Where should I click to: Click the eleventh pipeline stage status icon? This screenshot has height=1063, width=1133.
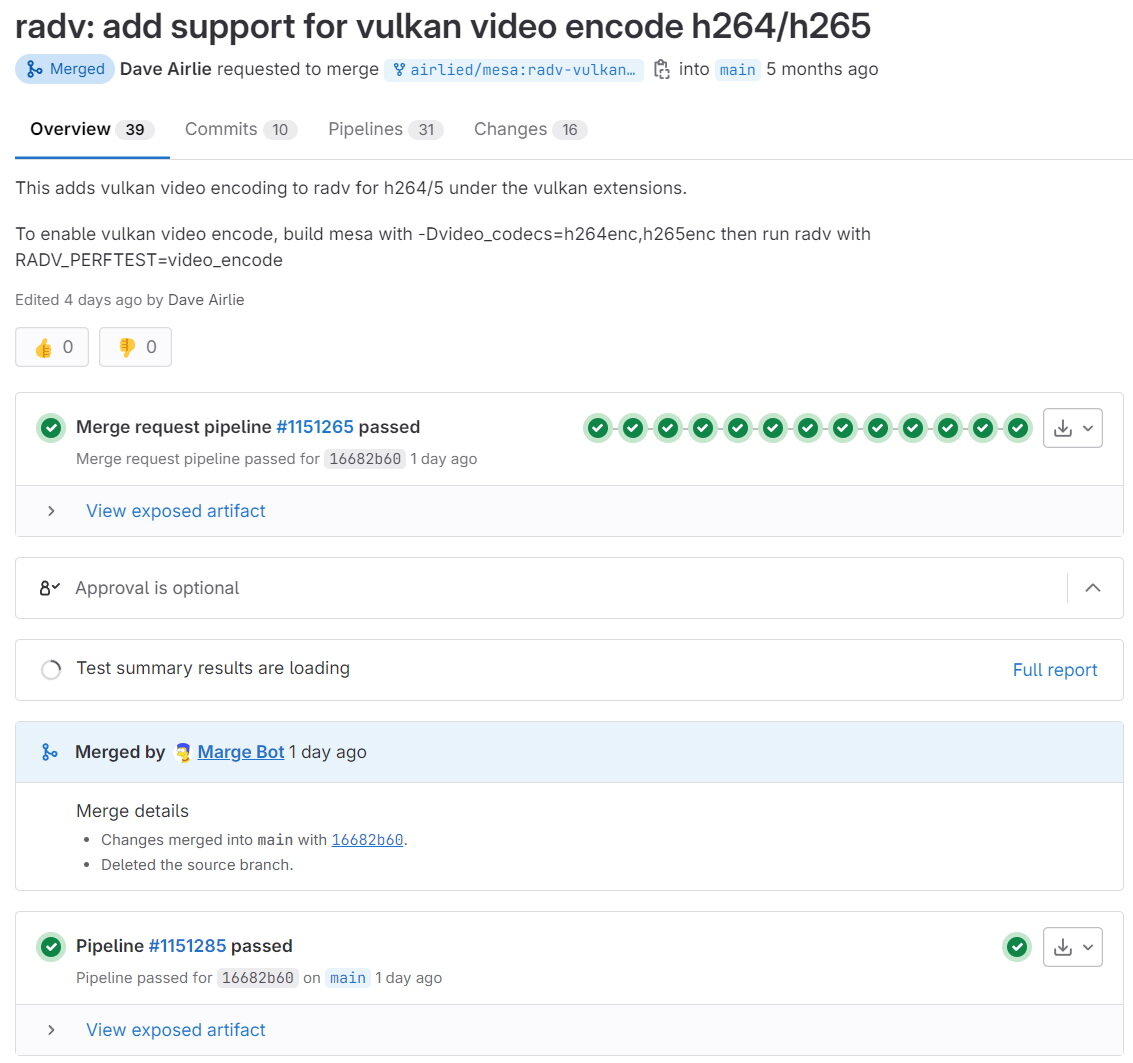coord(948,429)
